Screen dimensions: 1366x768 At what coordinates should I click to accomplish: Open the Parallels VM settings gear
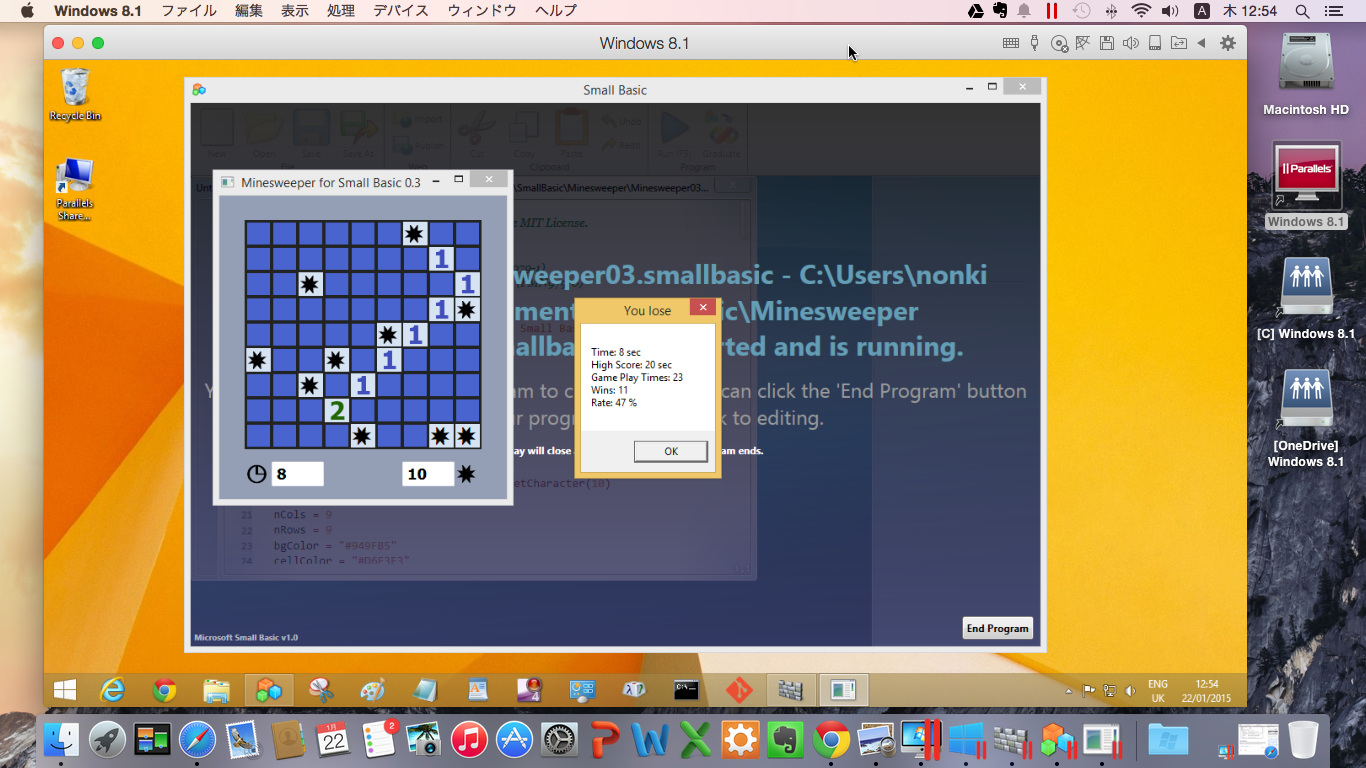pyautogui.click(x=1228, y=43)
